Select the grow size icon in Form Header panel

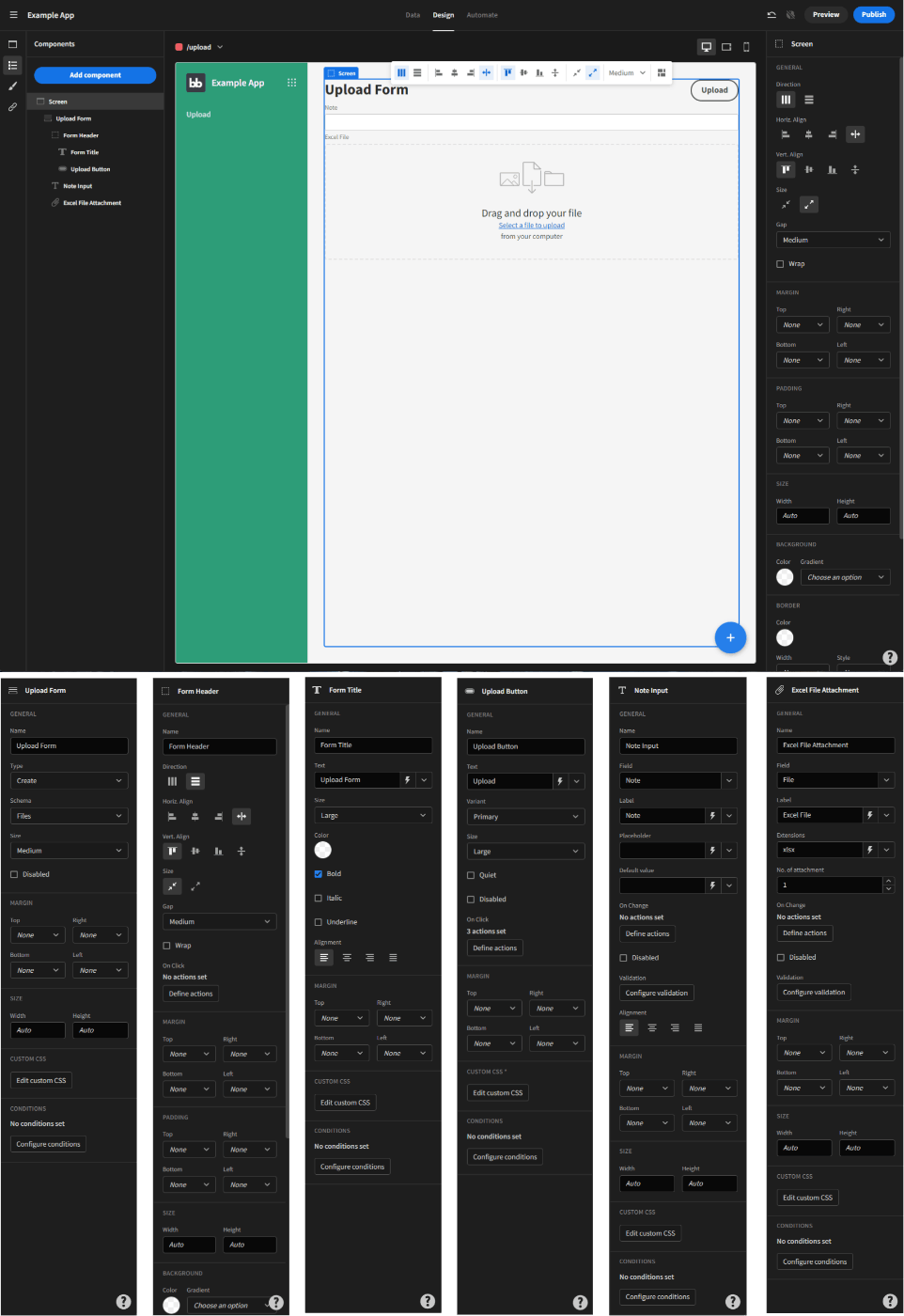pos(195,885)
